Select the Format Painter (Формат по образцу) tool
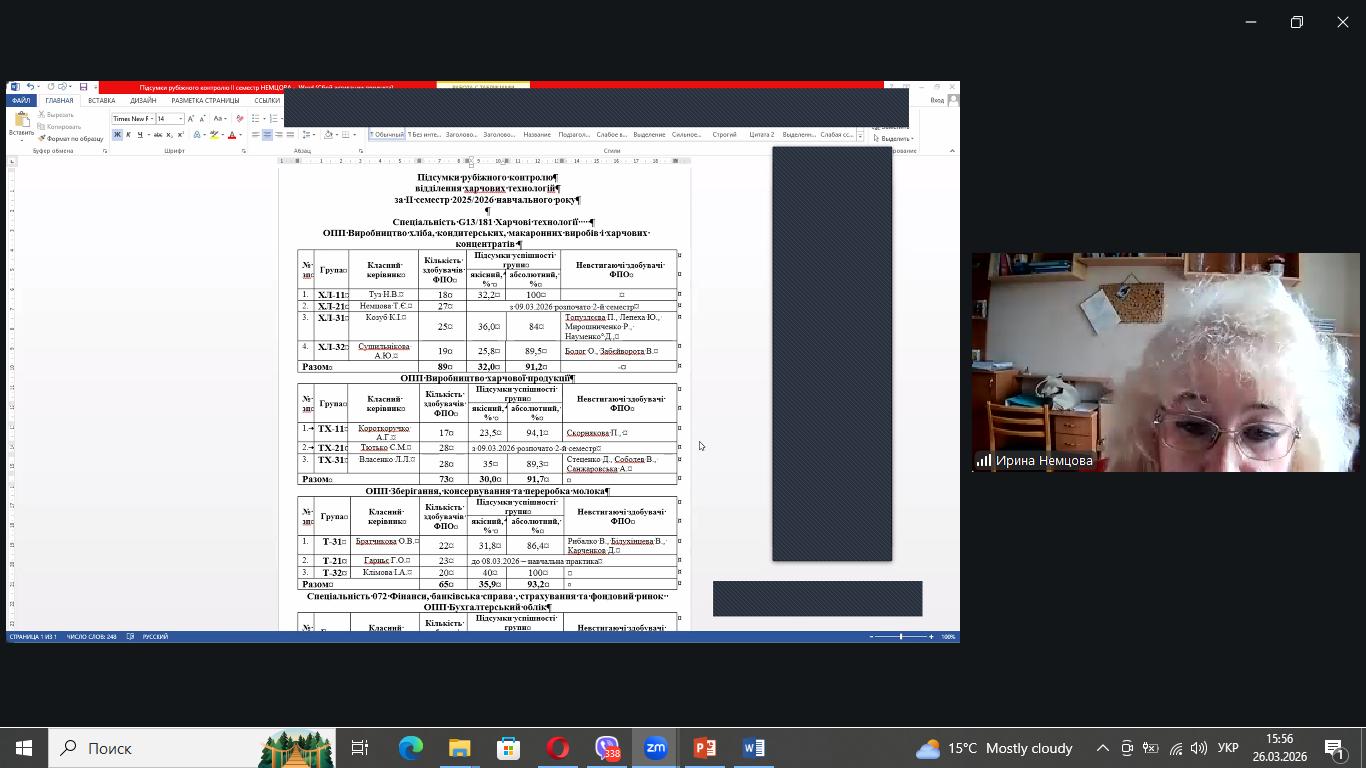 pyautogui.click(x=74, y=139)
